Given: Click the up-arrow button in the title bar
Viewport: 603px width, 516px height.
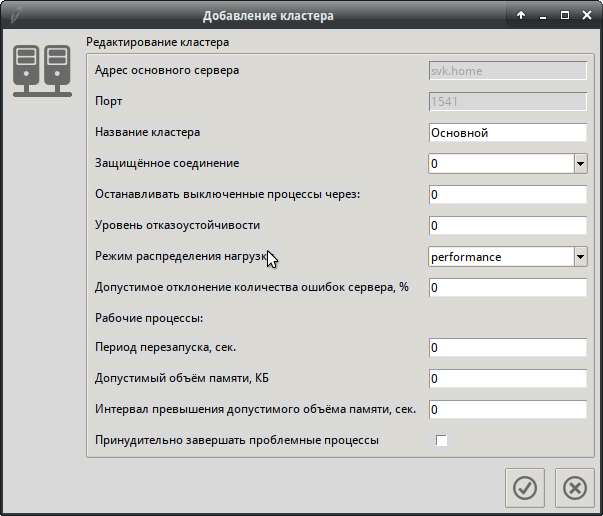Looking at the screenshot, I should coord(521,15).
